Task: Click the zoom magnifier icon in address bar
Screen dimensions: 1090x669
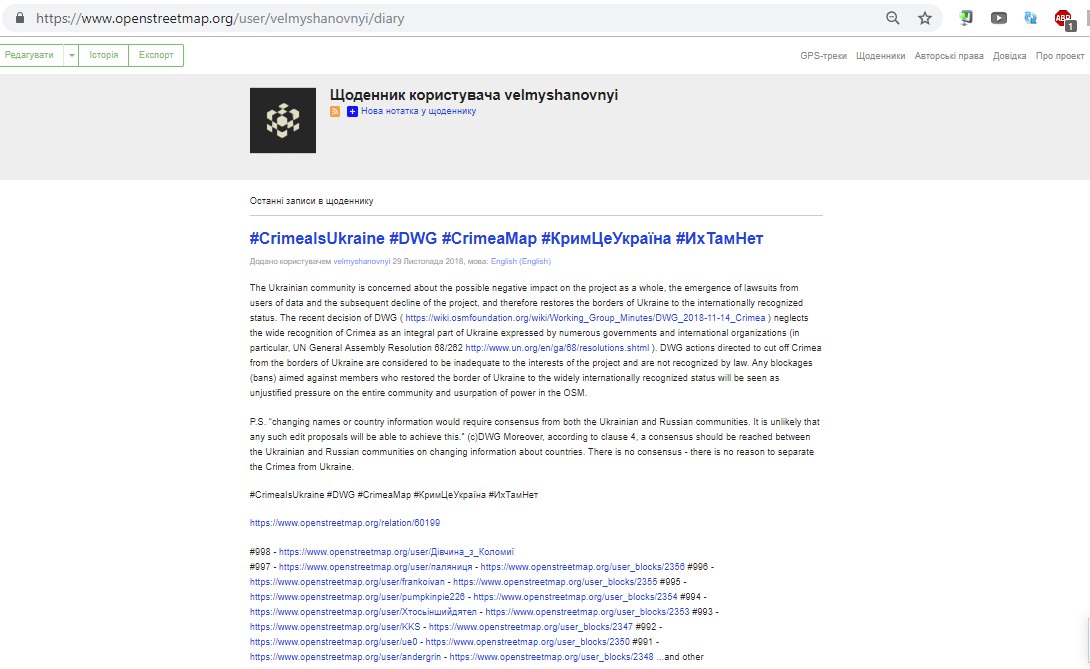Action: [x=893, y=18]
